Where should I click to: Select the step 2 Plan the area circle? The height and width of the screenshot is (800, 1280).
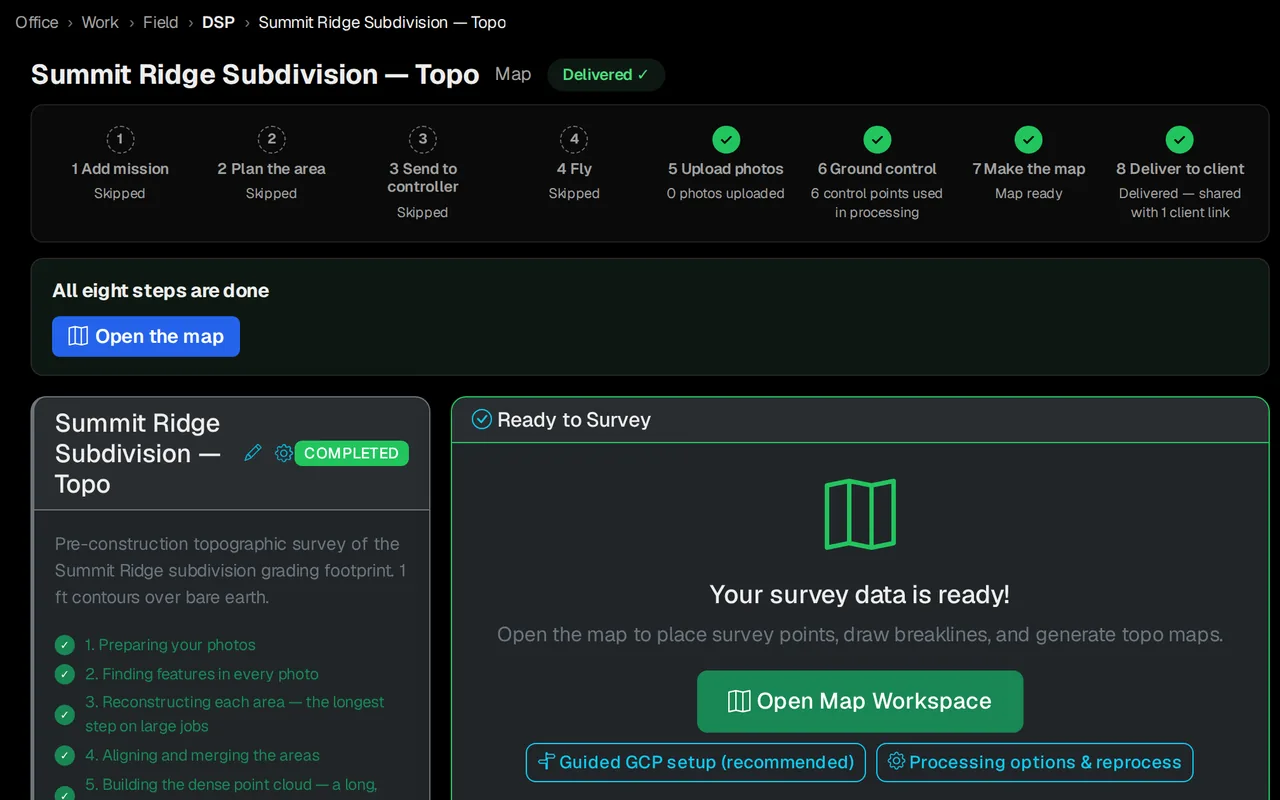coord(271,139)
